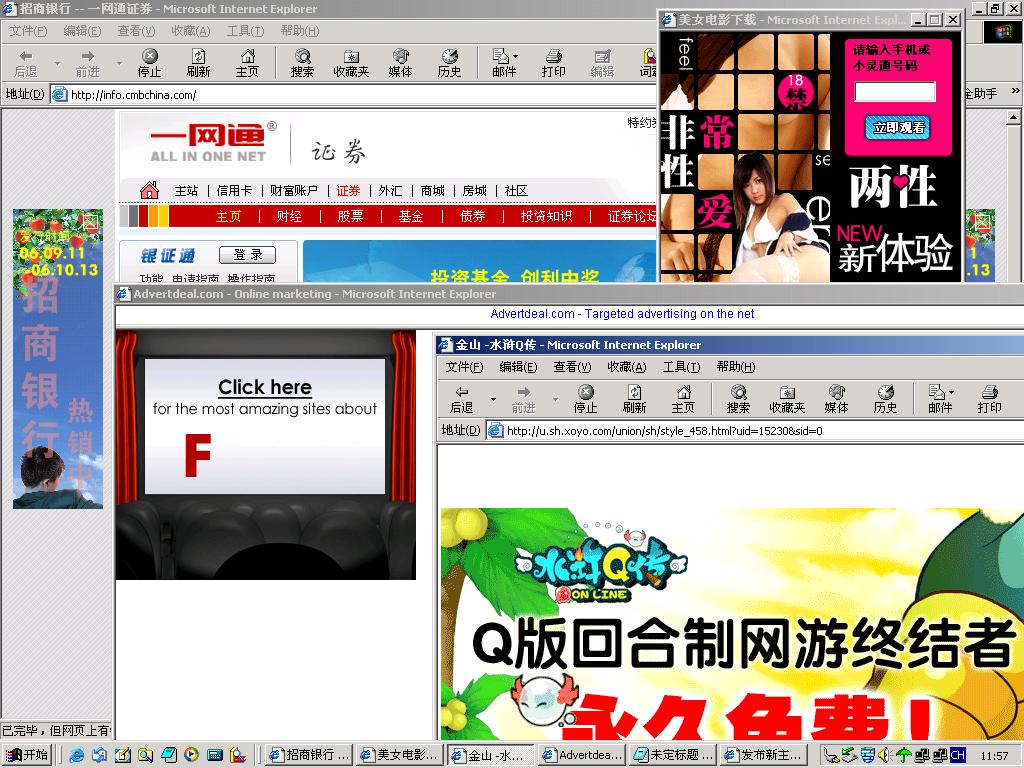Open History (历史) in 招商银行 window toolbar
Image resolution: width=1024 pixels, height=768 pixels.
click(x=449, y=63)
